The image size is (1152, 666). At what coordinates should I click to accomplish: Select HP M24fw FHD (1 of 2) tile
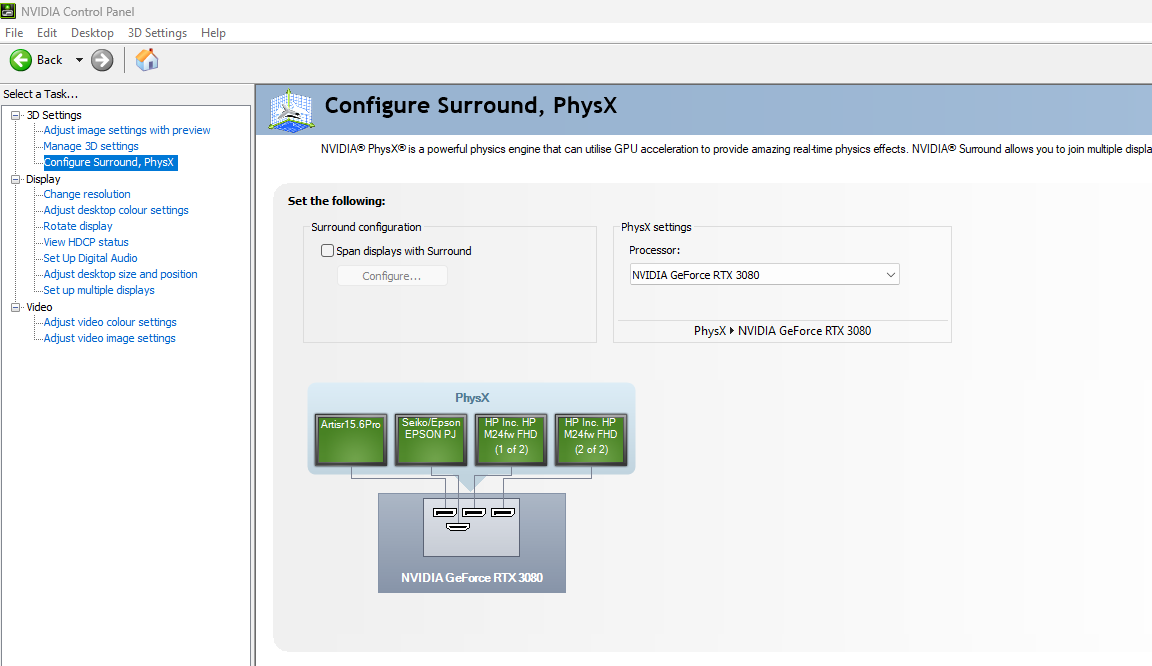point(511,440)
